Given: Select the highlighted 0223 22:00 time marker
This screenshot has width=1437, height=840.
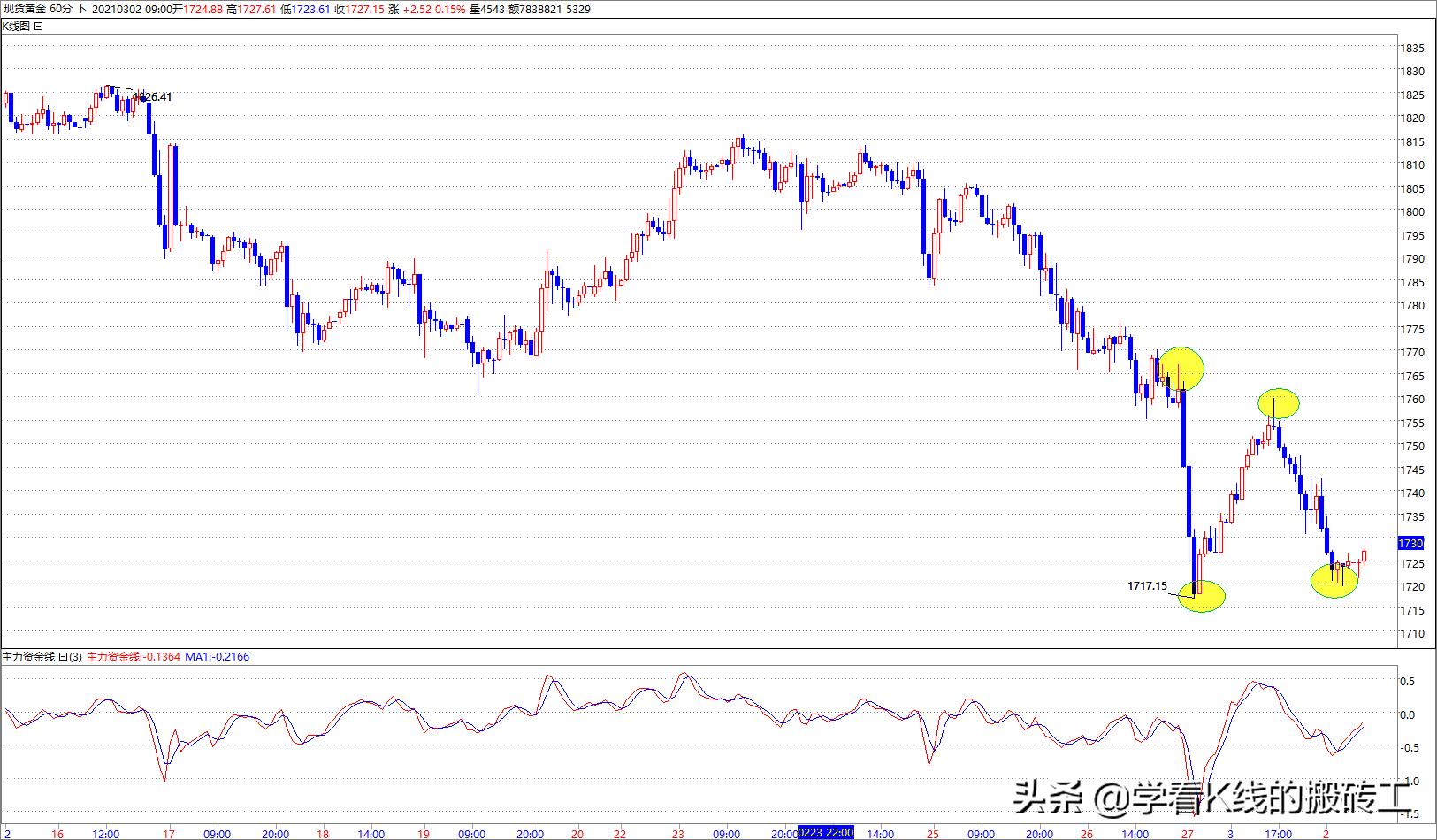Looking at the screenshot, I should click(826, 833).
